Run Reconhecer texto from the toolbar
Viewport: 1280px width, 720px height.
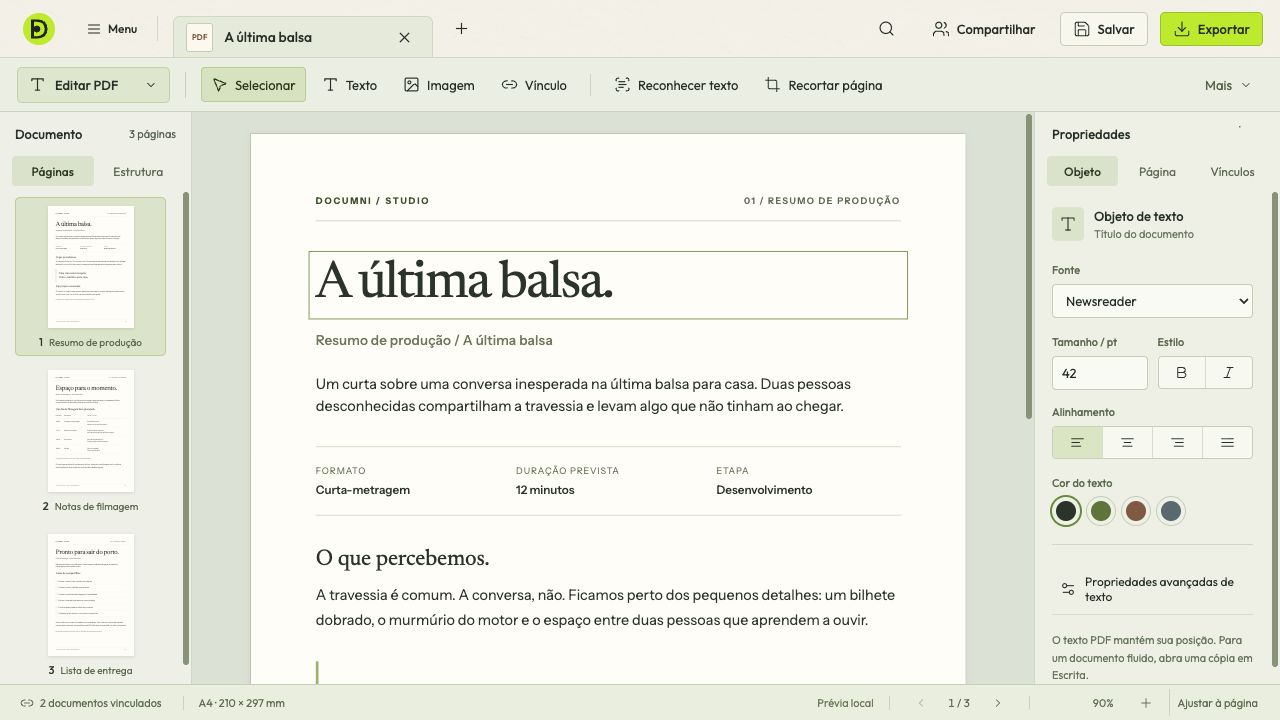pos(676,85)
